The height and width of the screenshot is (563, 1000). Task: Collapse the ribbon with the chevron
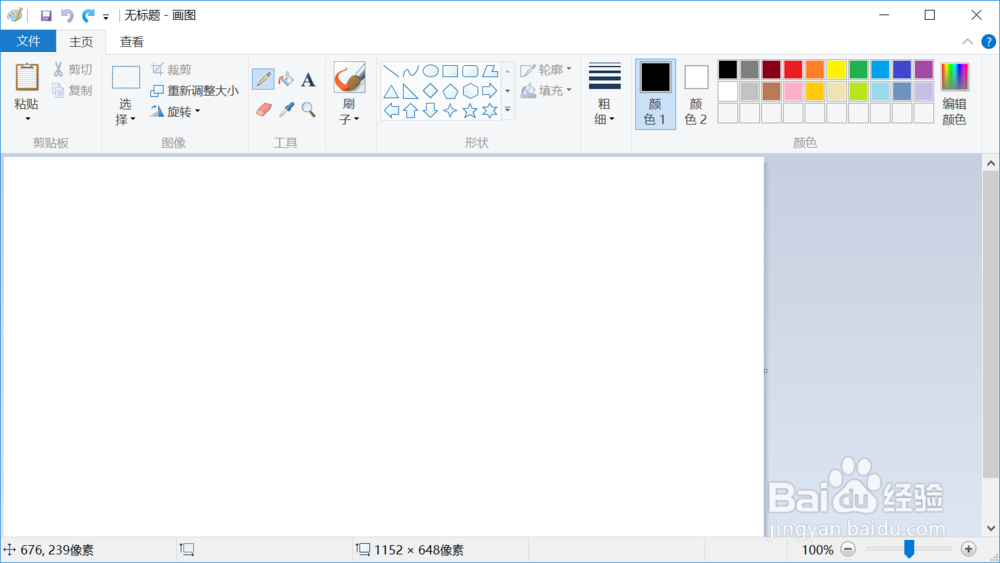(967, 41)
